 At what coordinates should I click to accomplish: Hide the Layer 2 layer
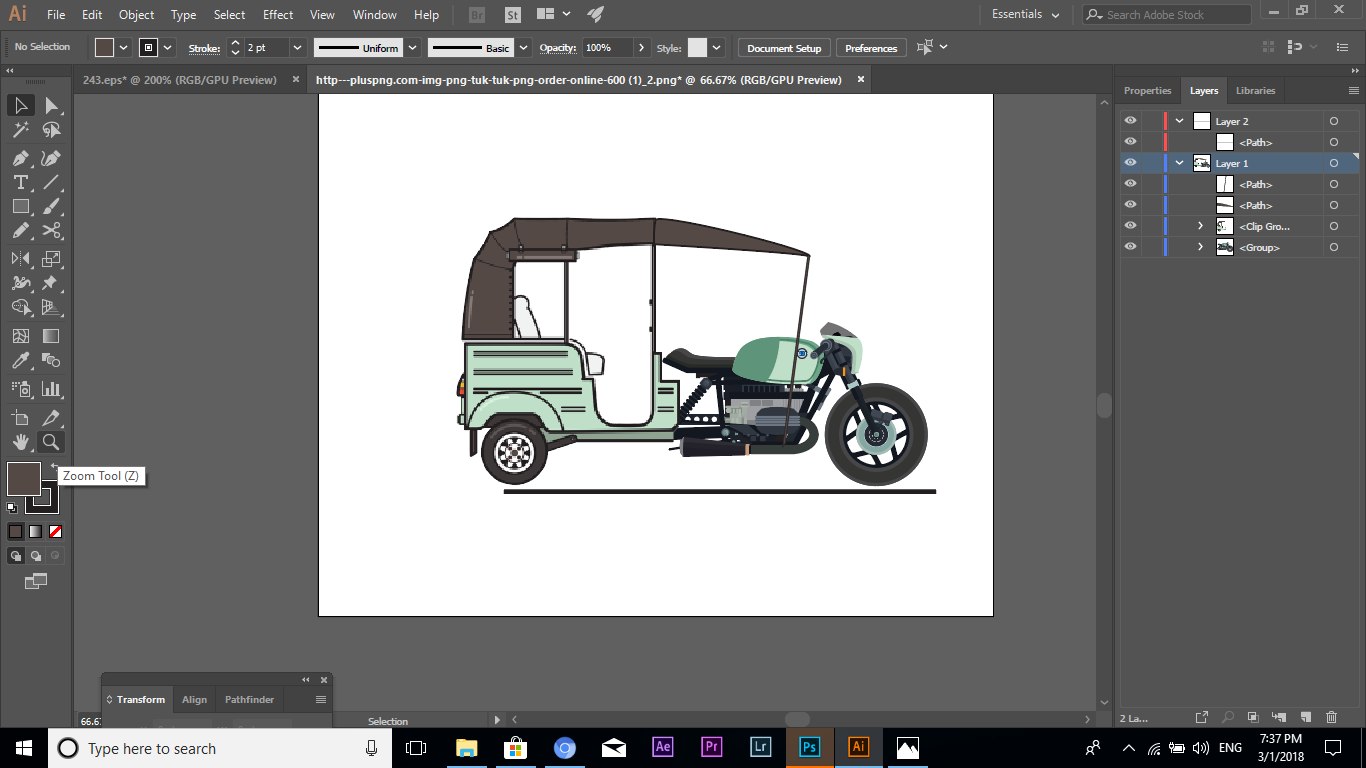pos(1129,120)
